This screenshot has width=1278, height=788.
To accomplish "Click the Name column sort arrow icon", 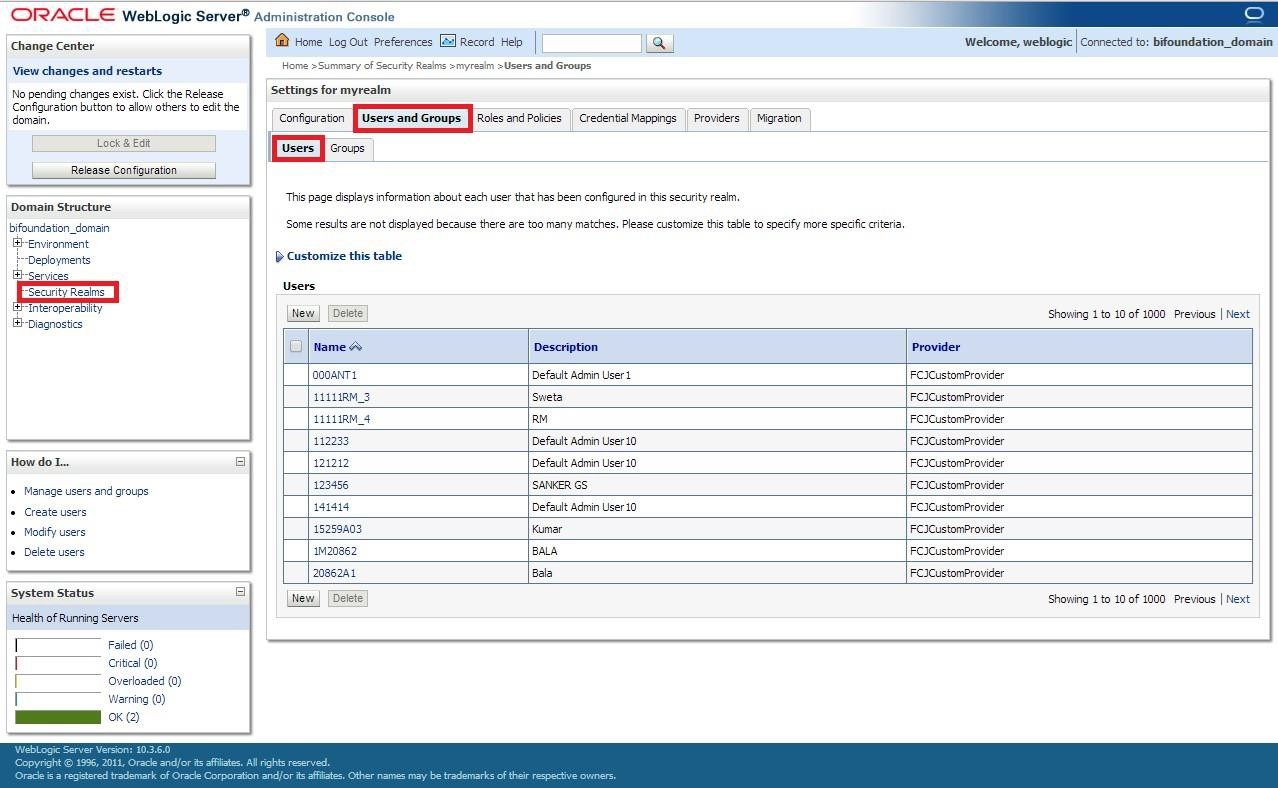I will click(355, 347).
